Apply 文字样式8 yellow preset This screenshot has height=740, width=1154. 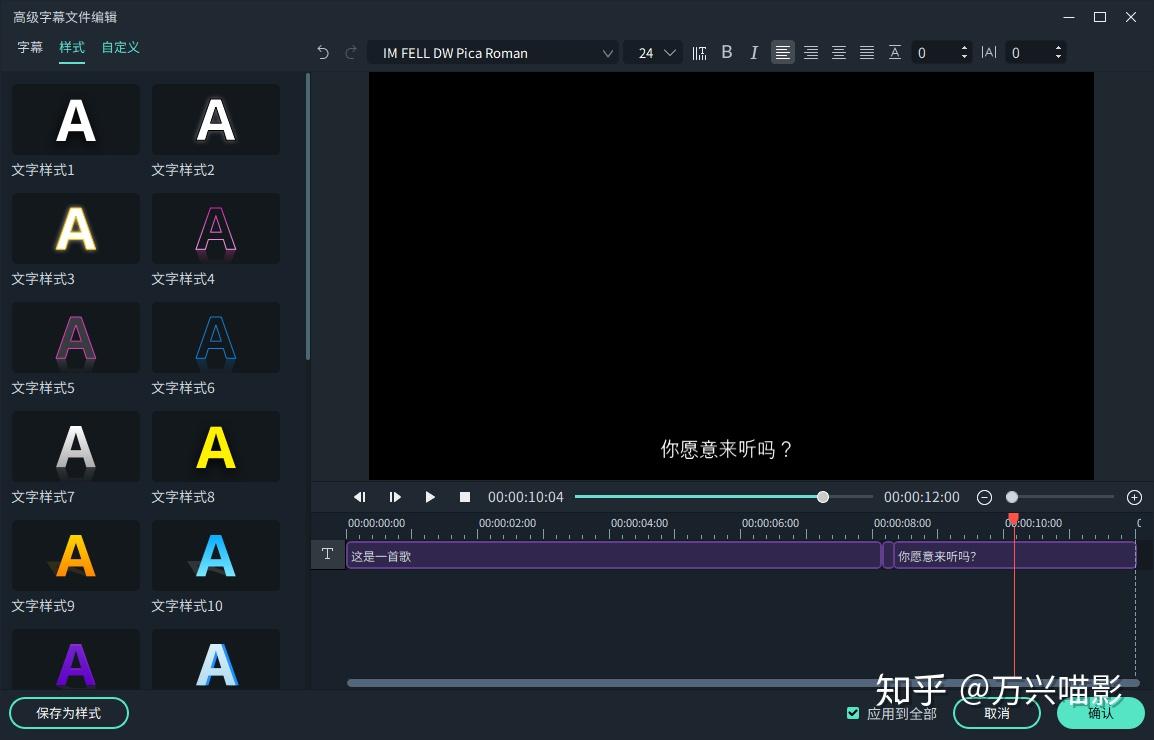coord(216,446)
